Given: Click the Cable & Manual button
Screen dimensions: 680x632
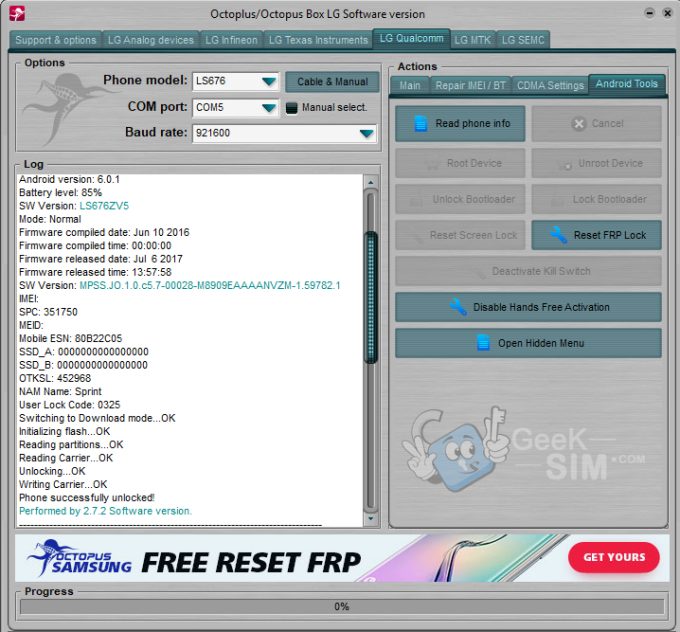Looking at the screenshot, I should click(332, 82).
